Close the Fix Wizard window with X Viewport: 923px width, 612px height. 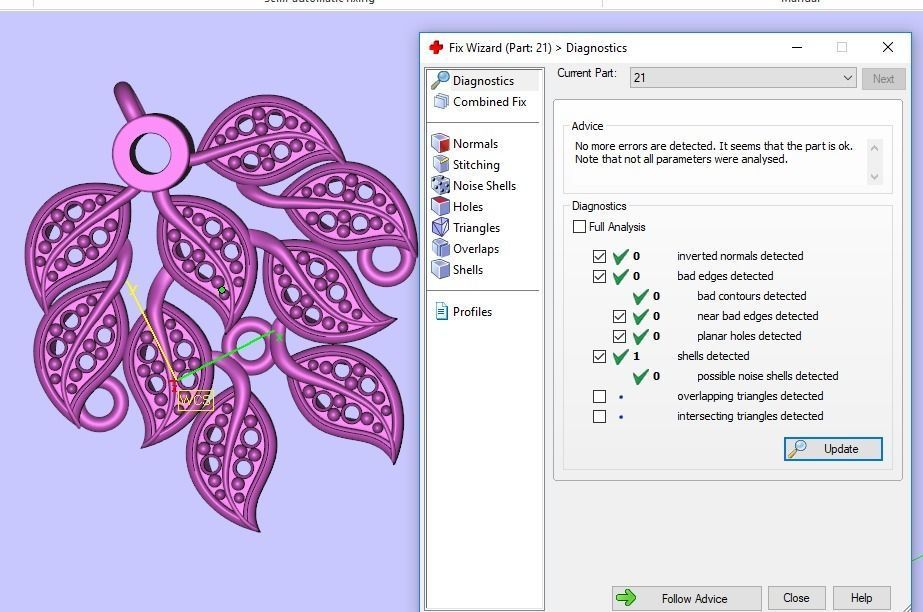pos(888,47)
